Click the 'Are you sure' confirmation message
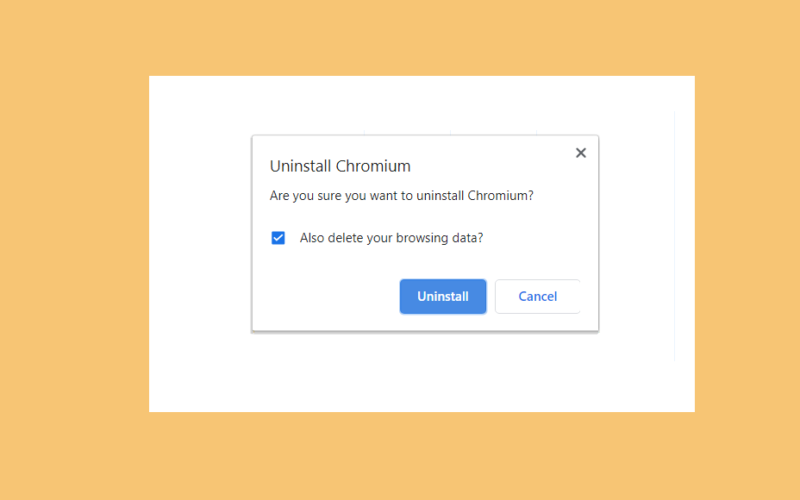 (x=402, y=195)
